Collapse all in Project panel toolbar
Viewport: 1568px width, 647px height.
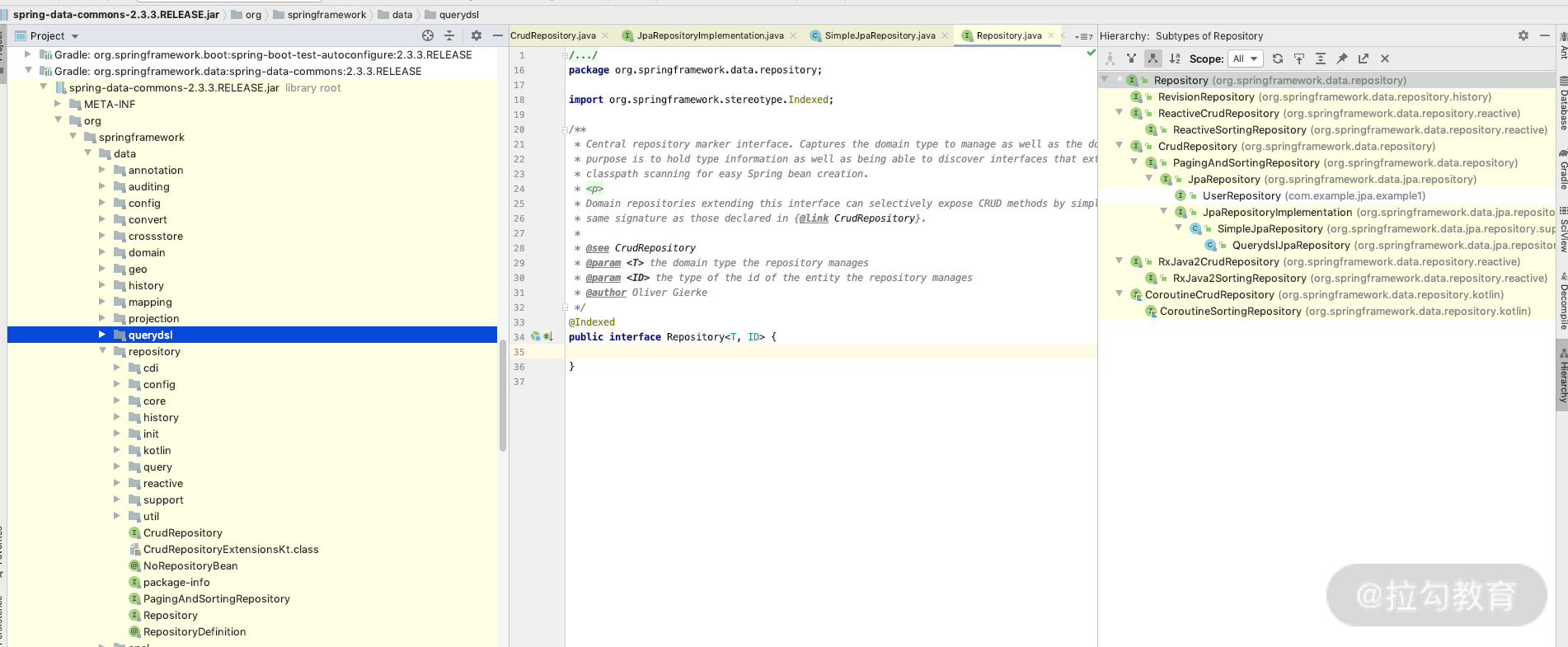click(x=449, y=35)
